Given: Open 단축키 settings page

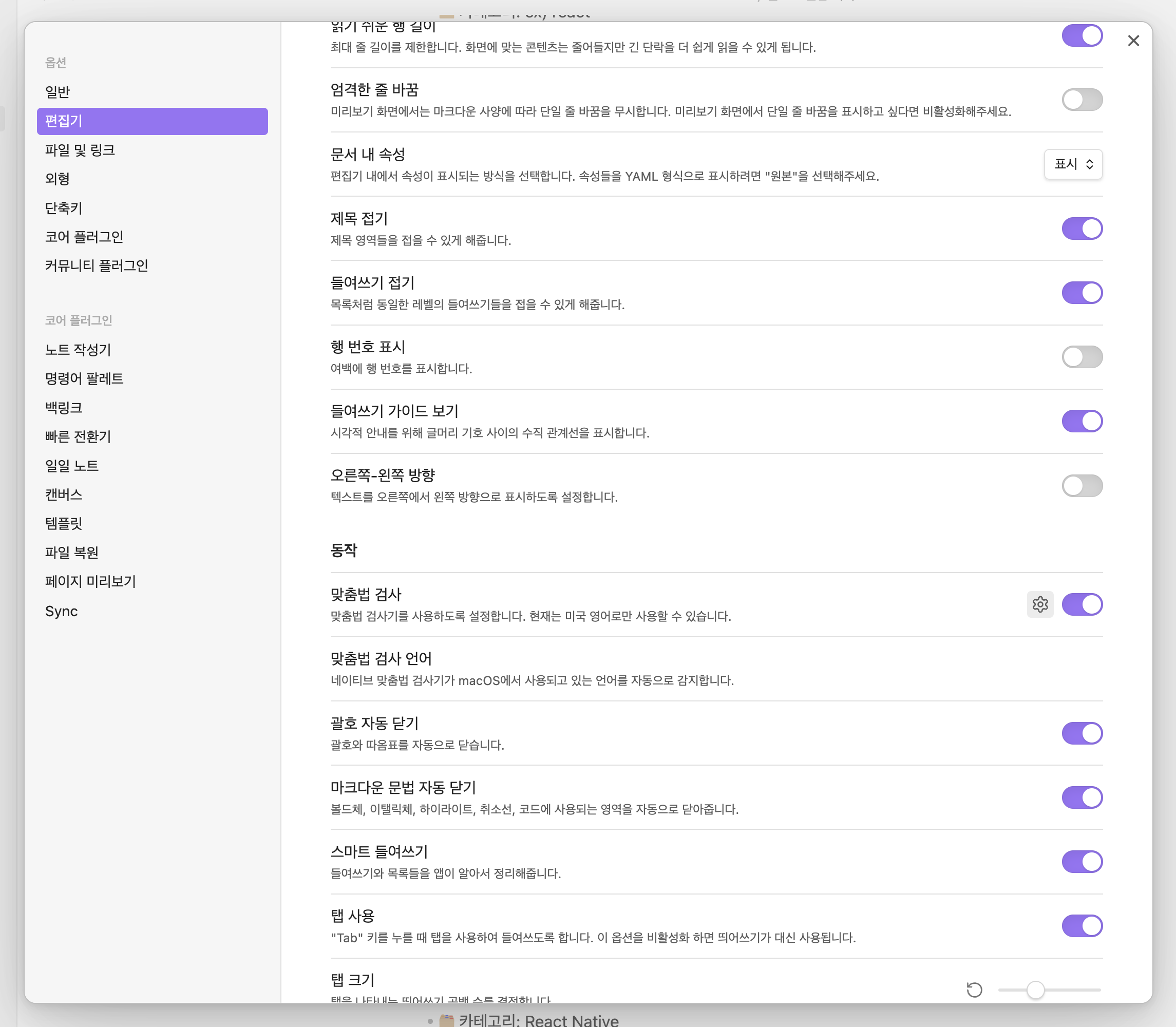Looking at the screenshot, I should click(x=64, y=208).
